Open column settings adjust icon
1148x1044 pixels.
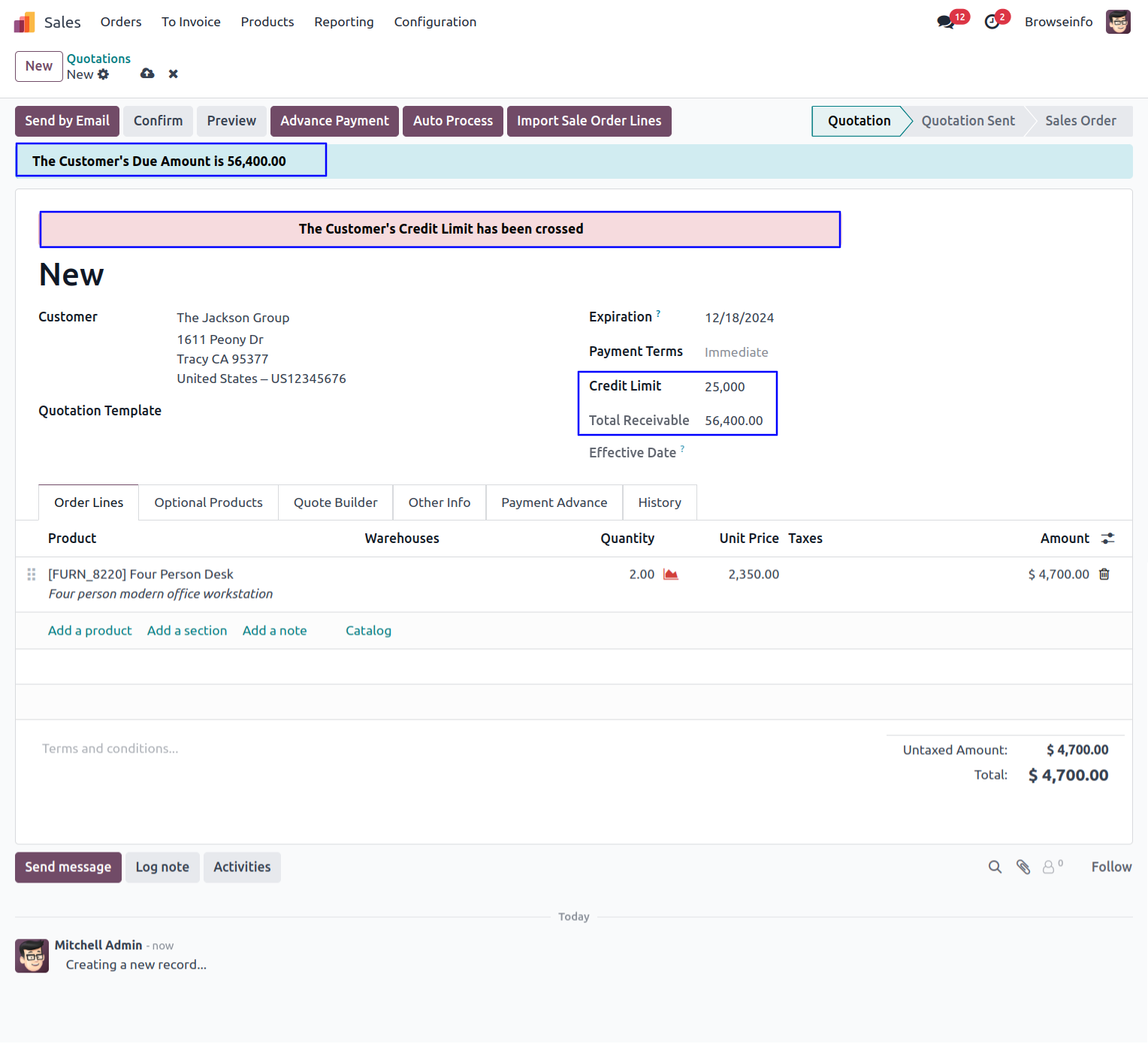click(1107, 539)
